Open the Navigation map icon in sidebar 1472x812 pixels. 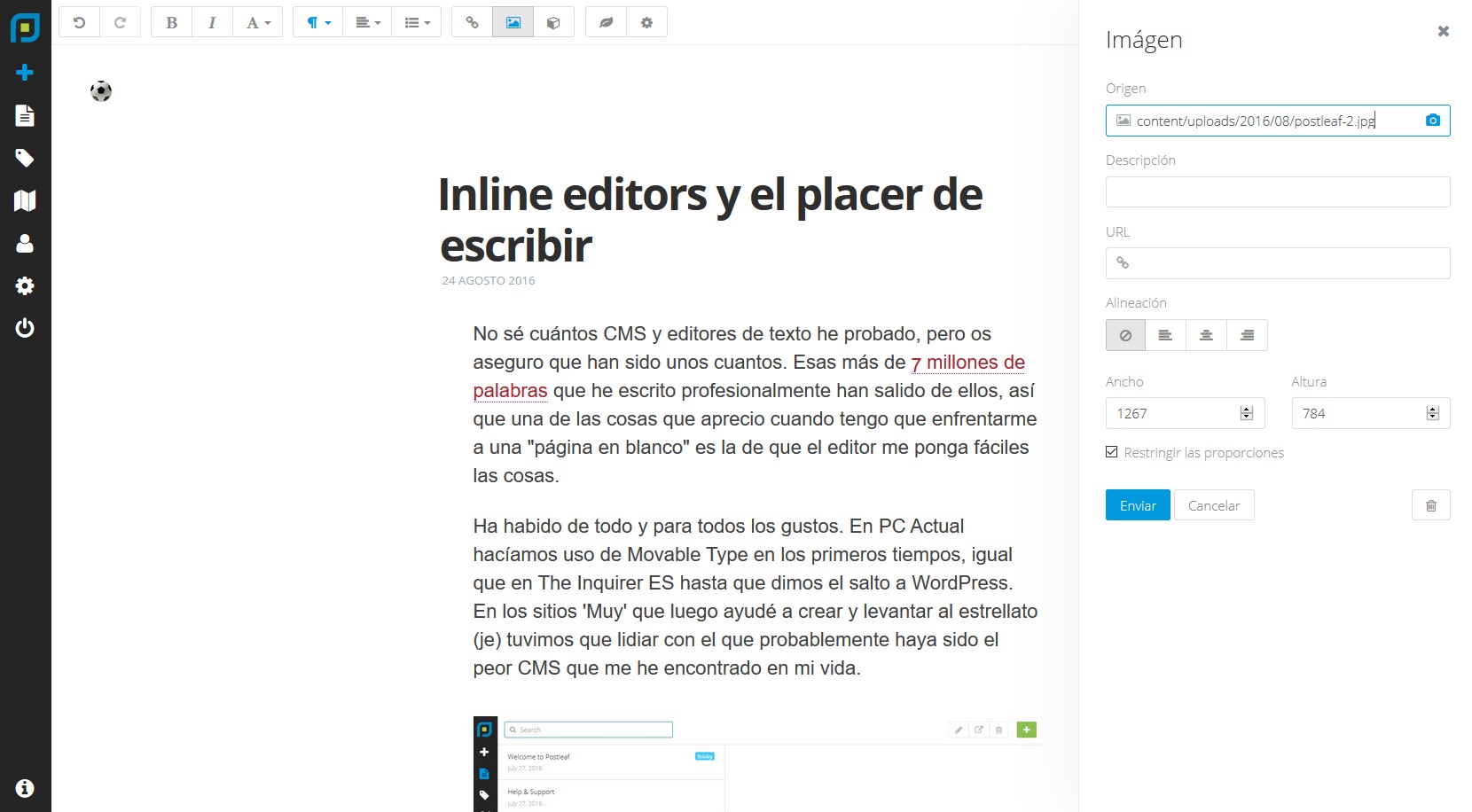[25, 200]
